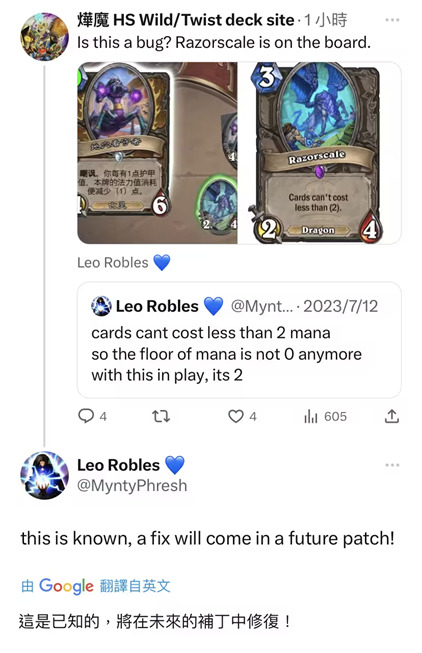Like the tweet with heart icon

coord(236,416)
